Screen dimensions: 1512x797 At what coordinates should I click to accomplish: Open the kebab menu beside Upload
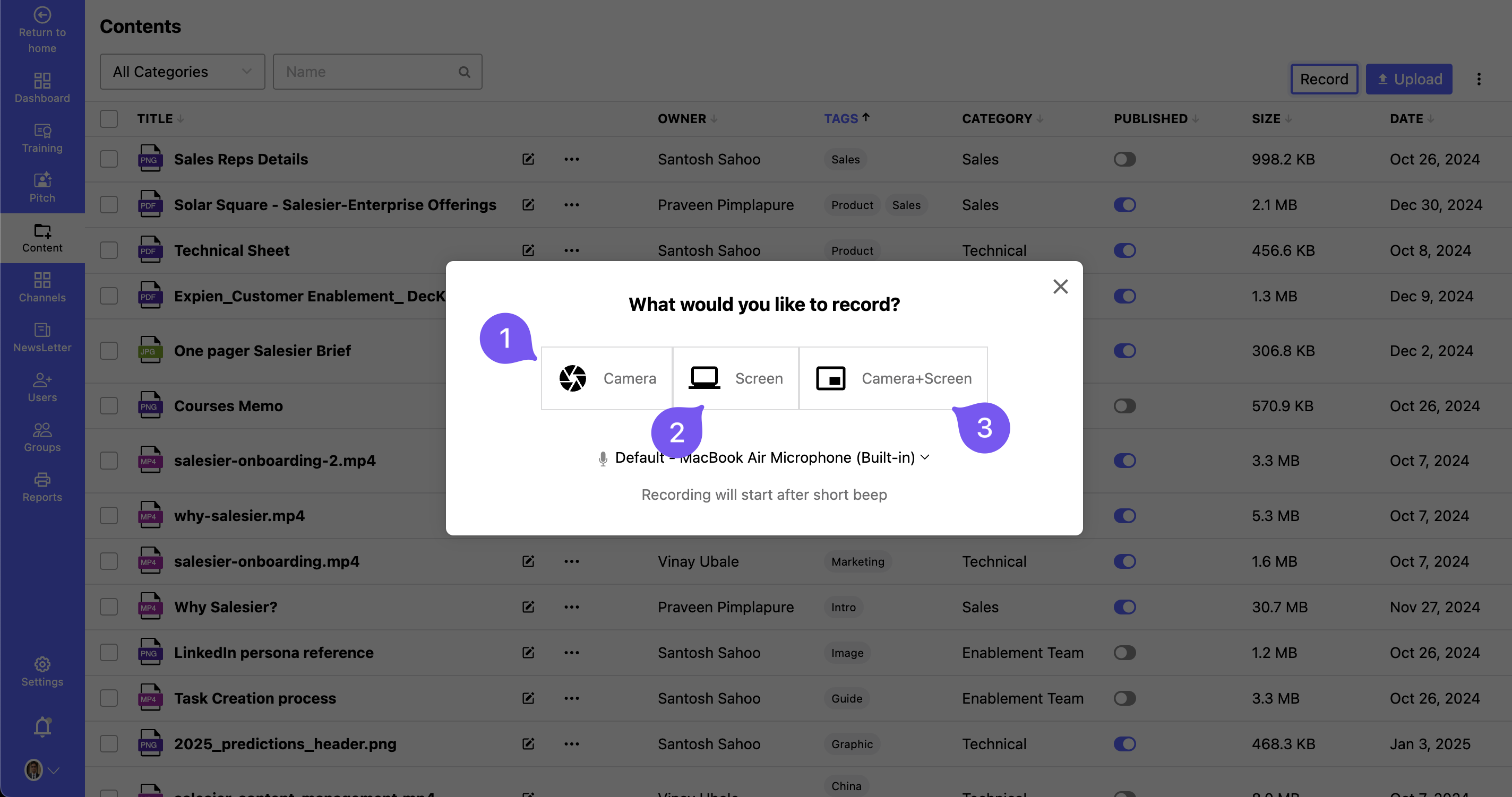click(1479, 79)
